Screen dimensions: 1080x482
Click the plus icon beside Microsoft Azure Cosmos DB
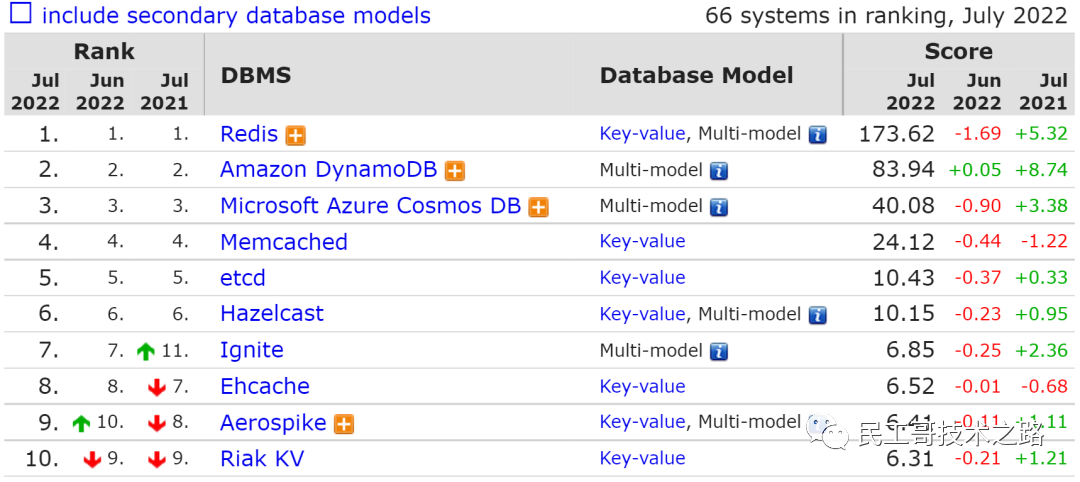coord(538,207)
